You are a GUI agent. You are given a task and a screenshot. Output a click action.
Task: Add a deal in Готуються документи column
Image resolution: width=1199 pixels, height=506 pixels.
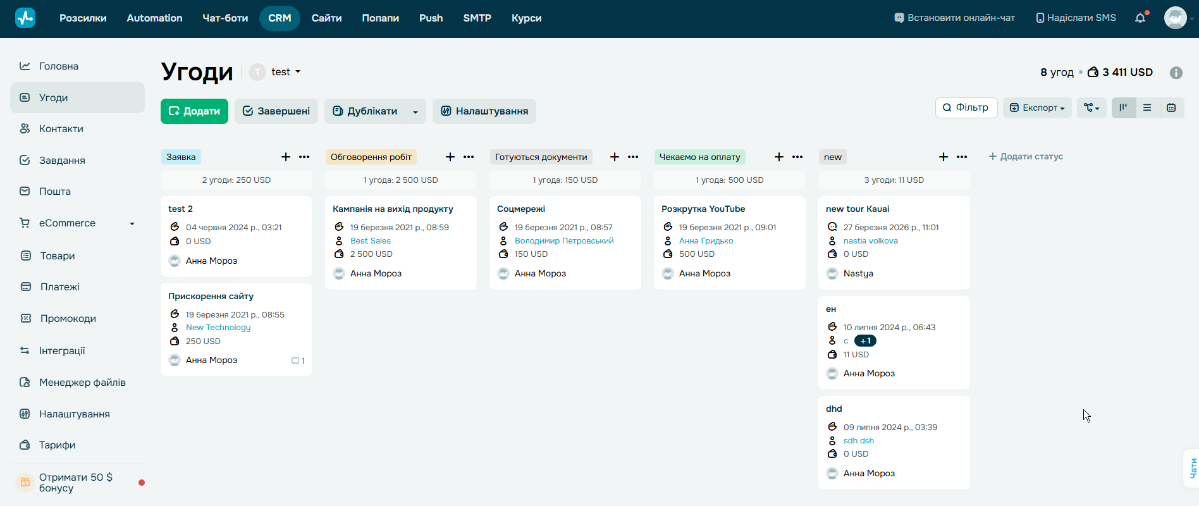614,157
